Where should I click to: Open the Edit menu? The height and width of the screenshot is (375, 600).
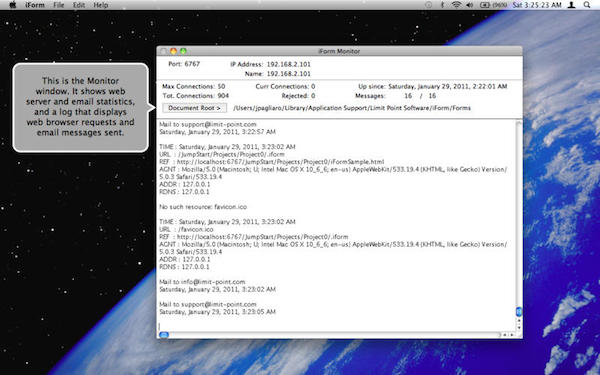click(x=79, y=5)
